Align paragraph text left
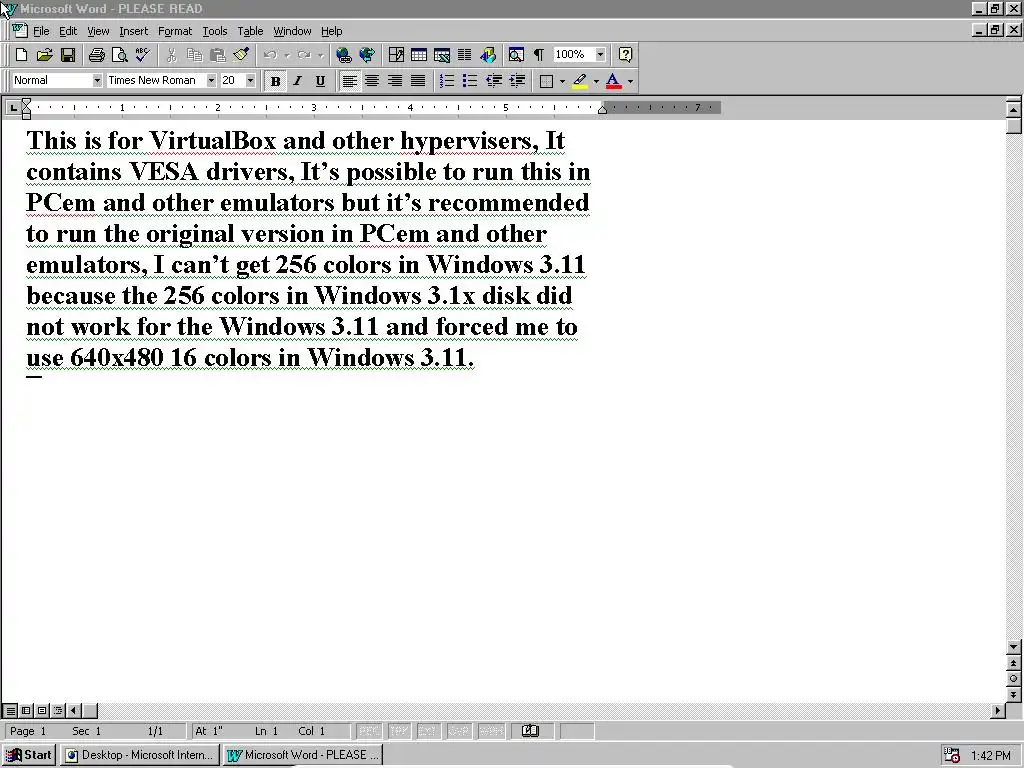 (349, 81)
